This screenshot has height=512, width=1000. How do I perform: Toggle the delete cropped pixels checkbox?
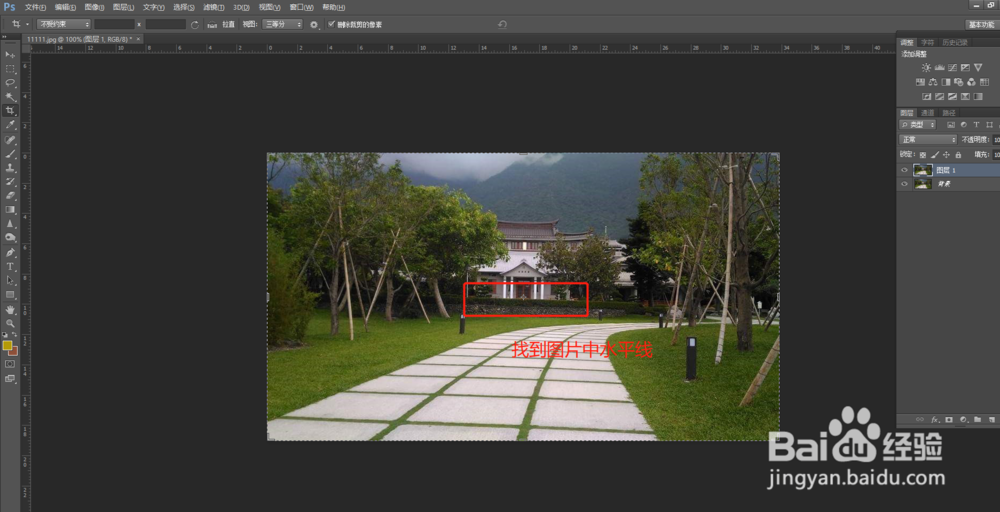click(x=331, y=24)
